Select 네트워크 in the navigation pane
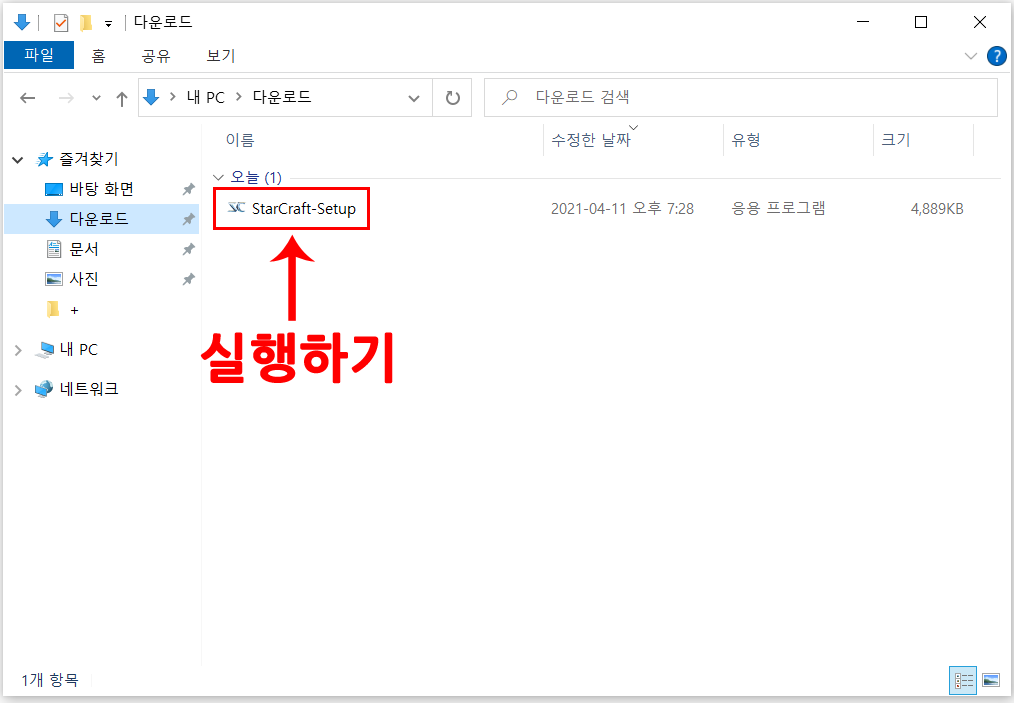Image resolution: width=1014 pixels, height=703 pixels. click(89, 389)
